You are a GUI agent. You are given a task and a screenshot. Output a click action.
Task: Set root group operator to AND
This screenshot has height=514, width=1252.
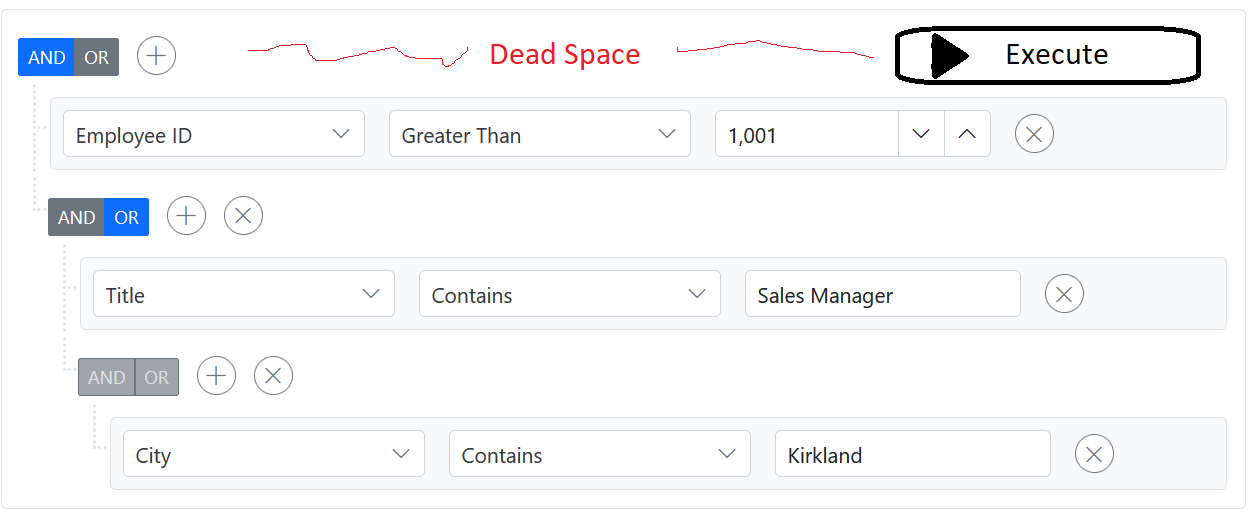(x=46, y=57)
